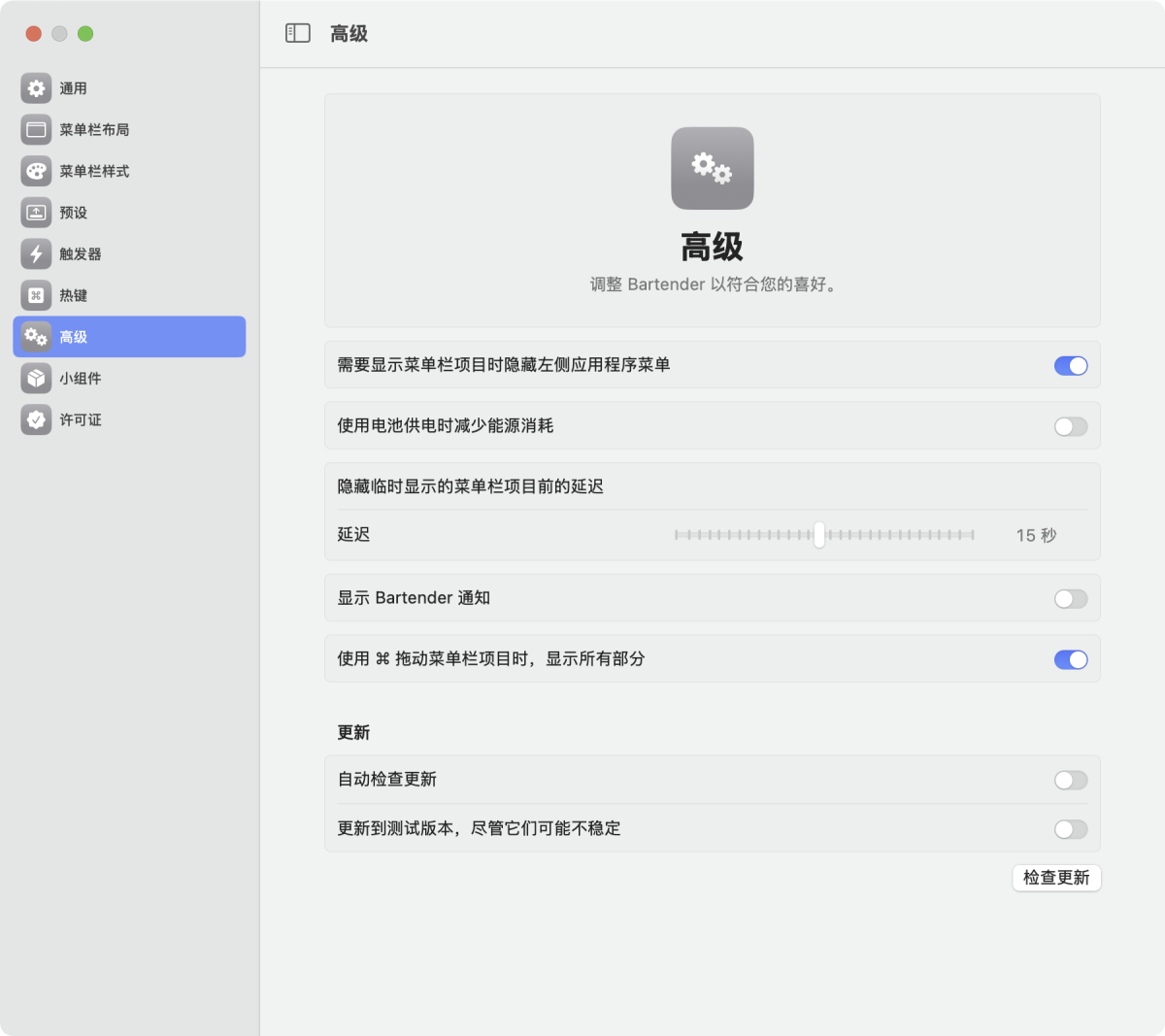
Task: Select the 热键 command key icon
Action: tap(36, 295)
